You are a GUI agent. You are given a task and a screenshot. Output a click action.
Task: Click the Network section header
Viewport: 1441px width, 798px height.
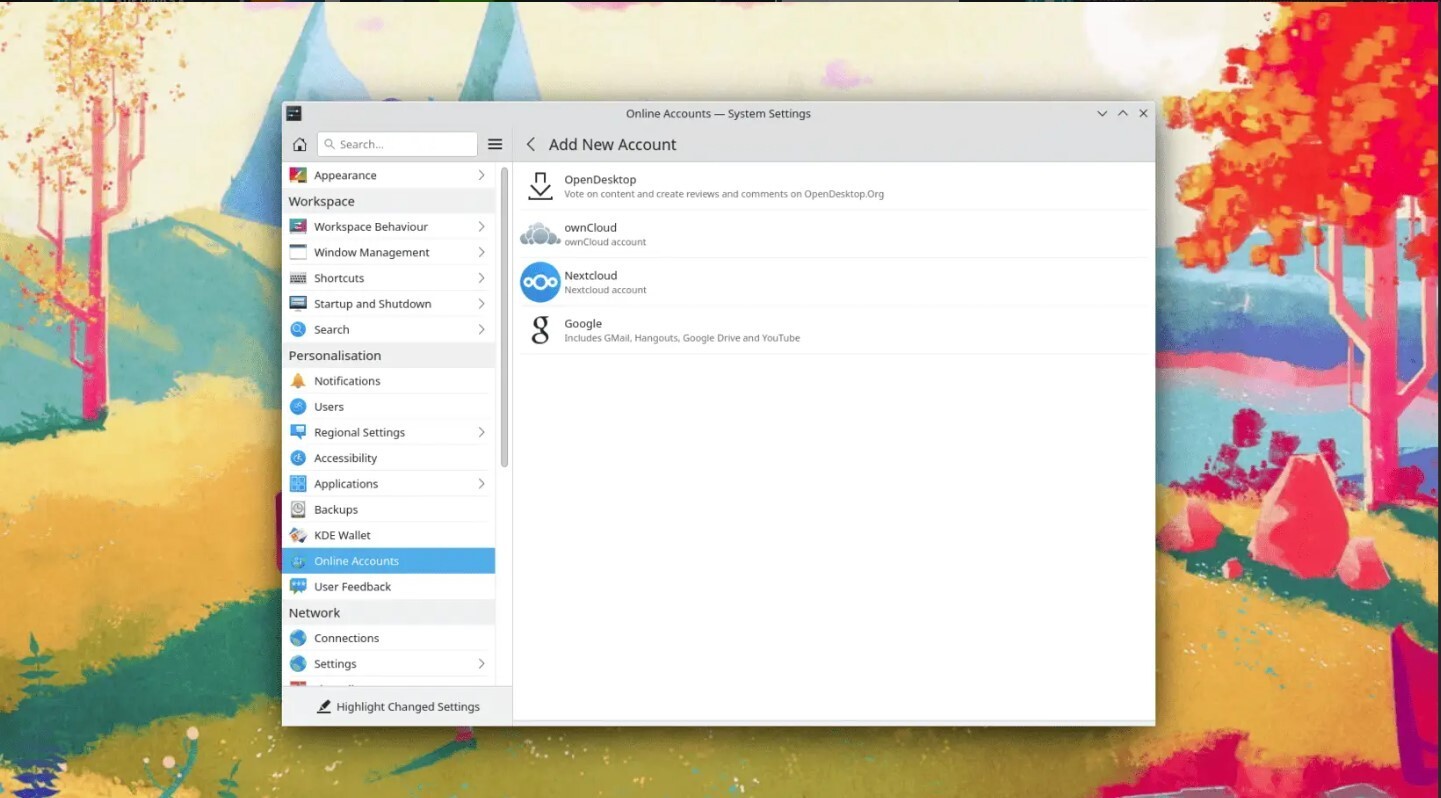tap(389, 612)
